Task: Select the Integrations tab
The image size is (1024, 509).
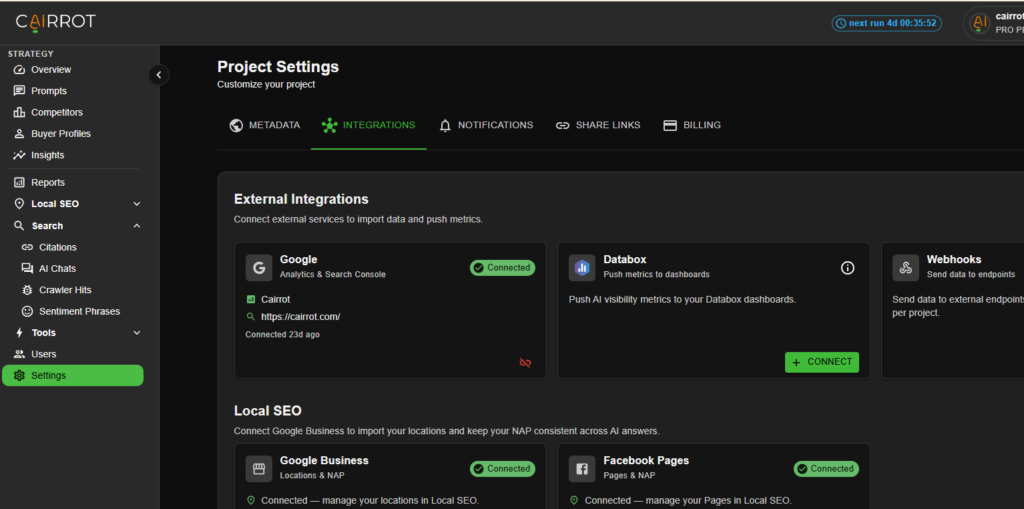Action: [368, 125]
